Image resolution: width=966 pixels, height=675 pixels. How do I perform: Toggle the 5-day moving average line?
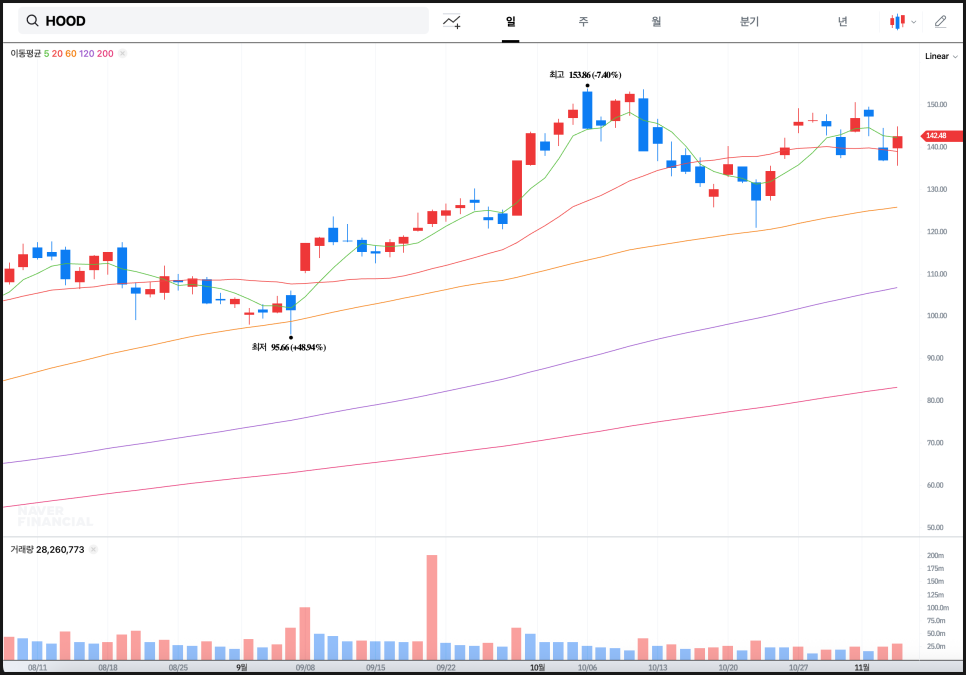coord(46,54)
